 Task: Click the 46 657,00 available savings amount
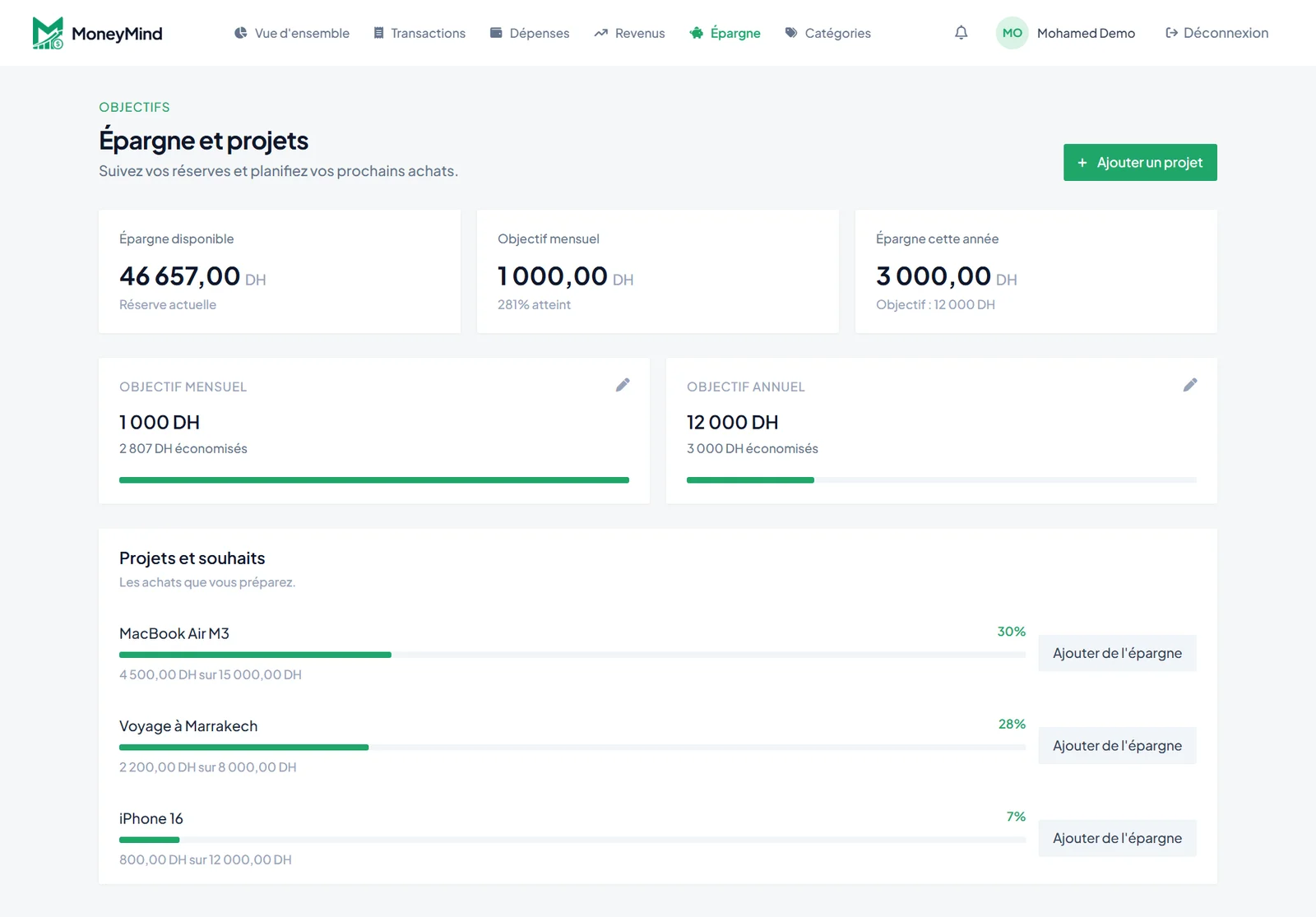(180, 276)
